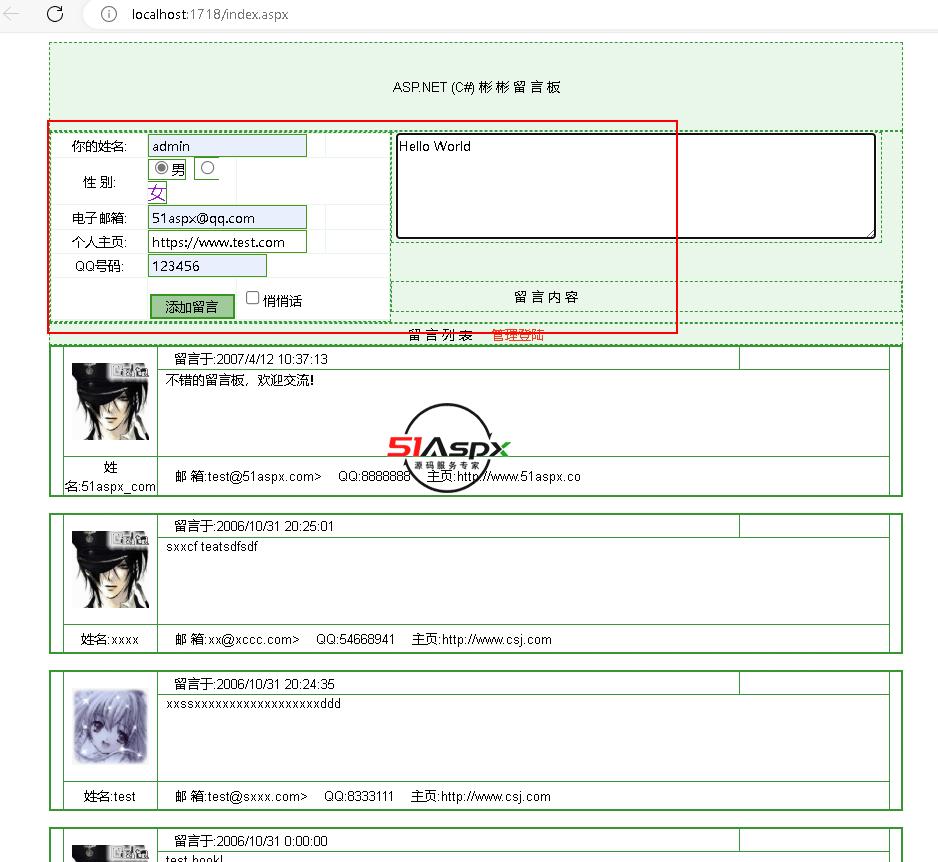Edit the email field with 51aspx@qq.com

(x=227, y=218)
